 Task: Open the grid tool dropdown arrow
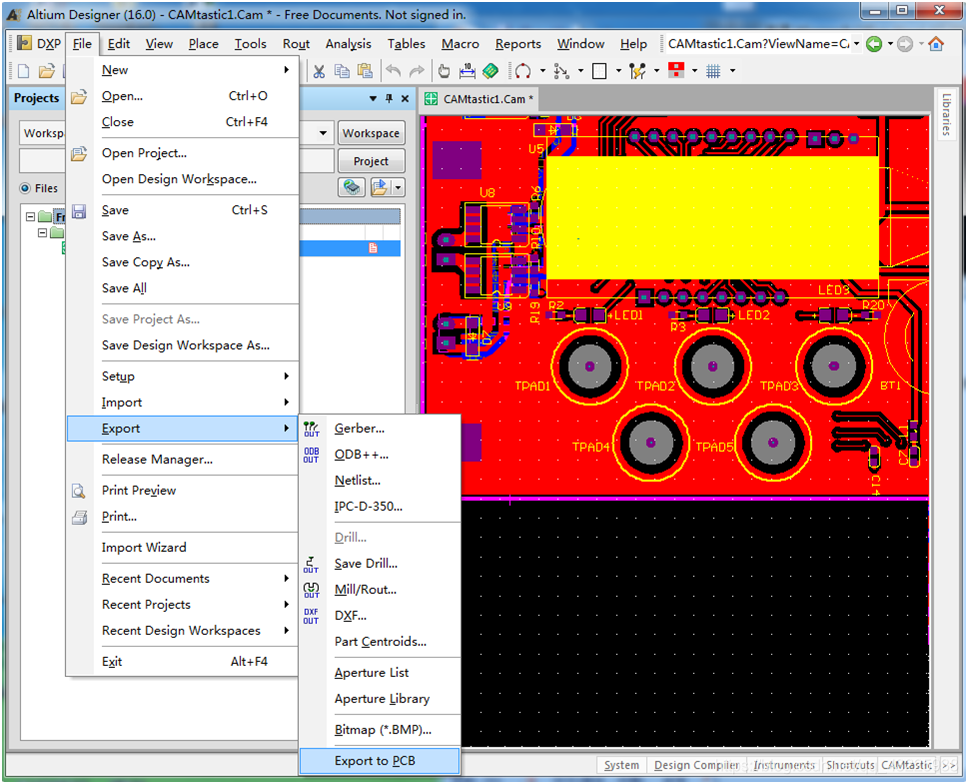tap(733, 71)
